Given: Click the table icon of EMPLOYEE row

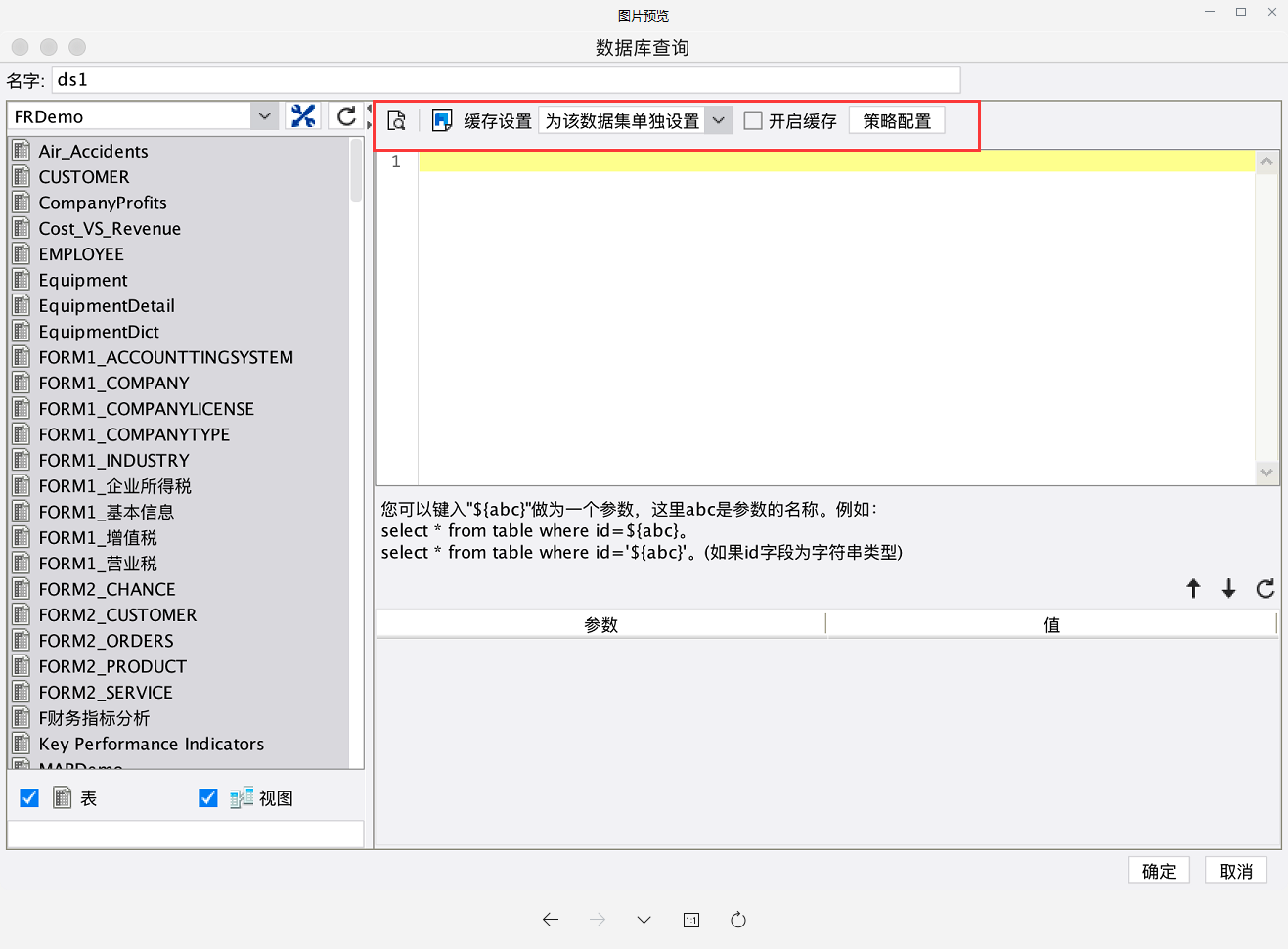Looking at the screenshot, I should click(22, 253).
